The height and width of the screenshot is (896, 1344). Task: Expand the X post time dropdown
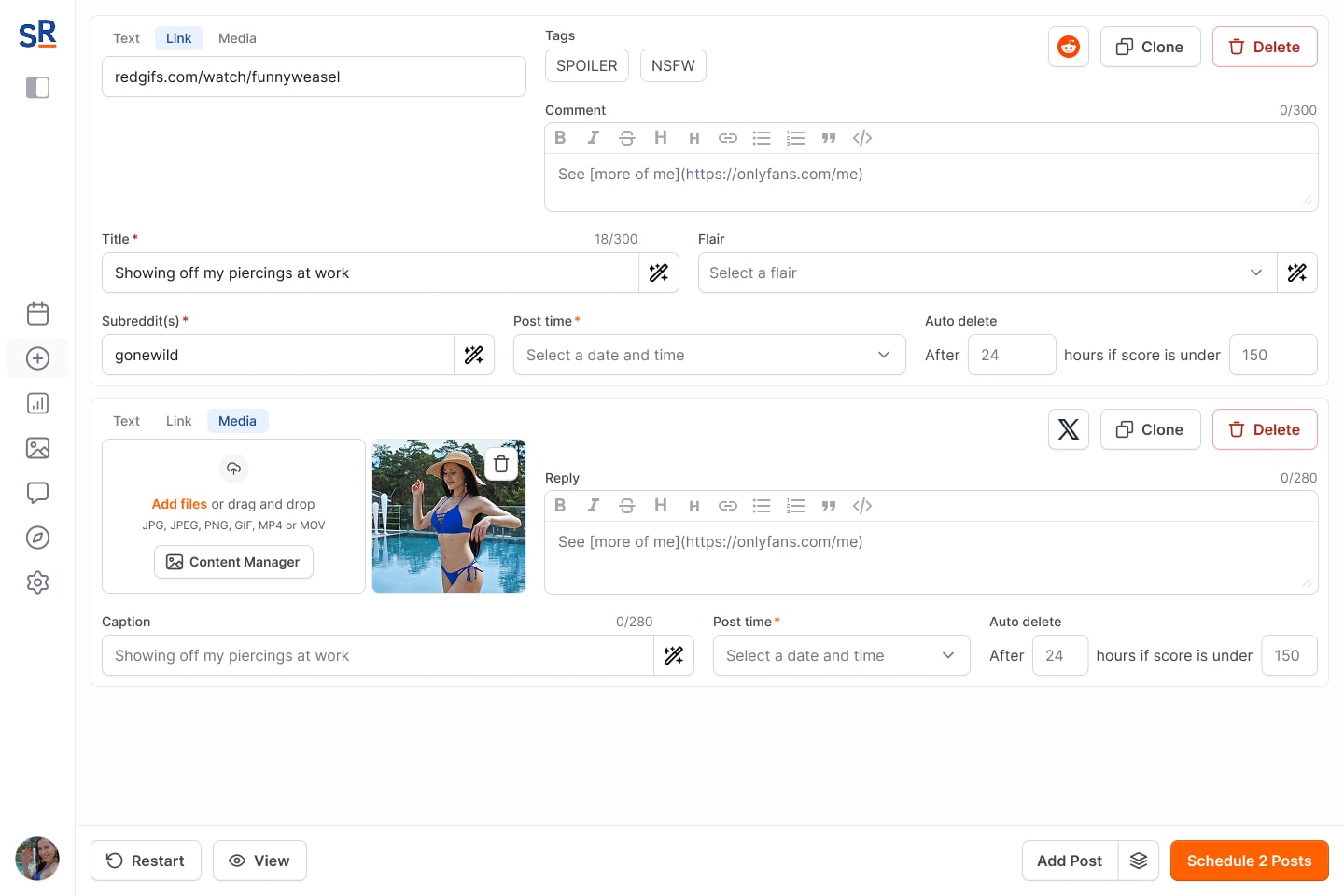(x=840, y=655)
